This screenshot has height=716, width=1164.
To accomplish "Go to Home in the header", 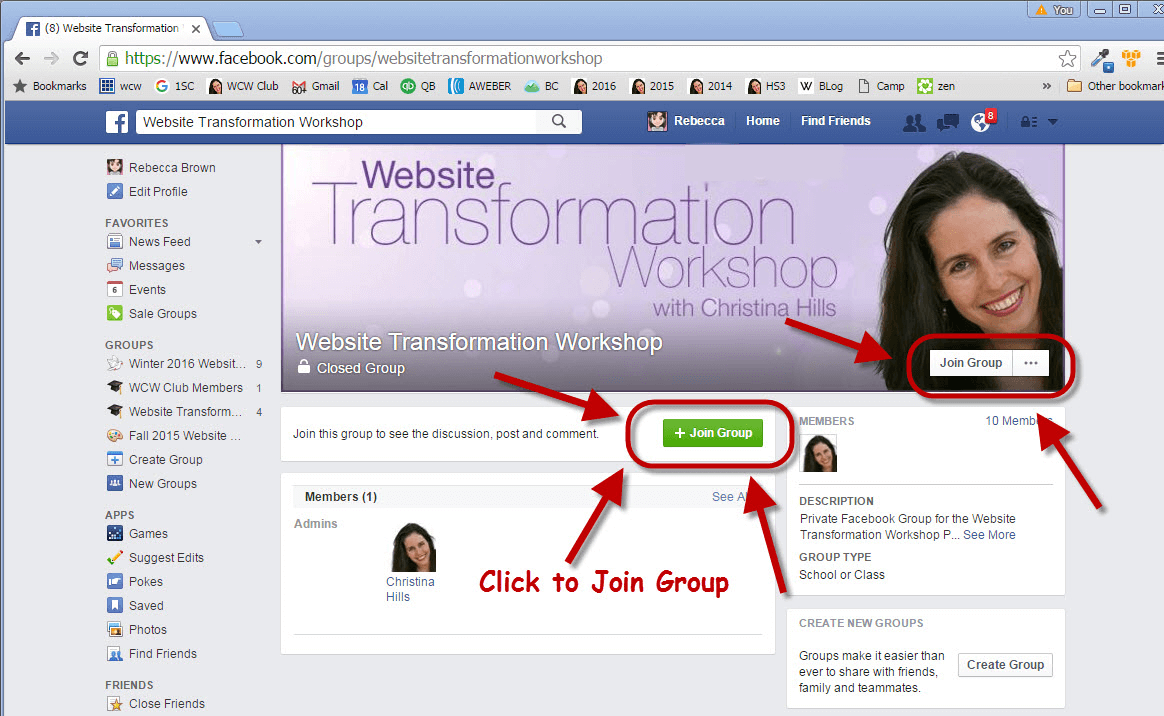I will 762,121.
